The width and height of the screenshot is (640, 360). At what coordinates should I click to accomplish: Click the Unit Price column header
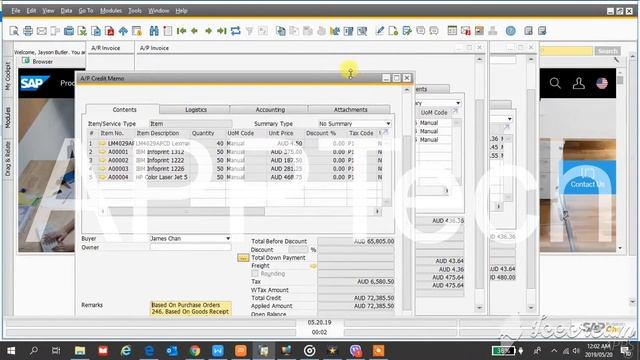click(281, 133)
